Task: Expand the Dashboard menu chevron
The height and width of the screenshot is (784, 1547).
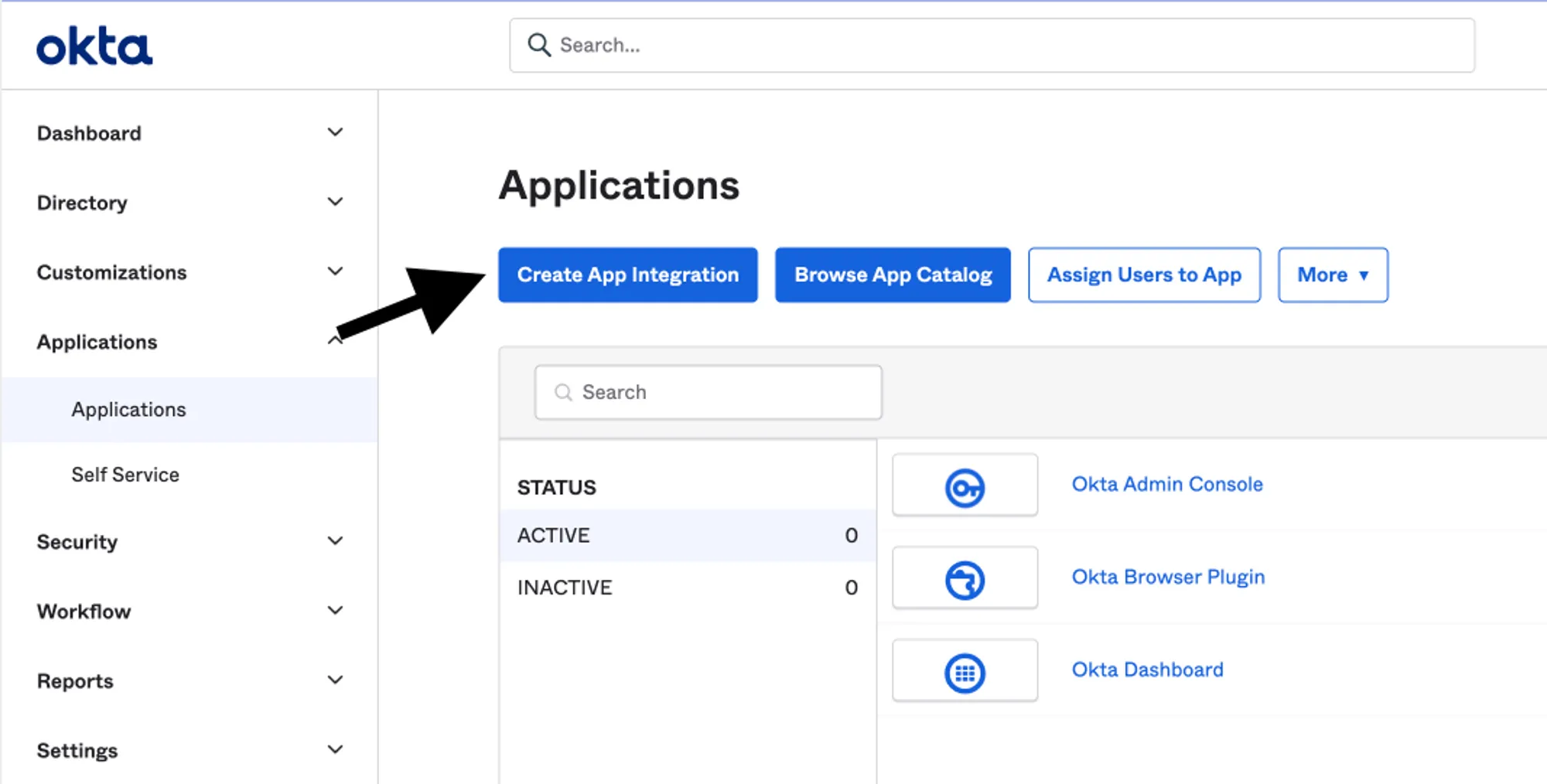Action: point(335,132)
